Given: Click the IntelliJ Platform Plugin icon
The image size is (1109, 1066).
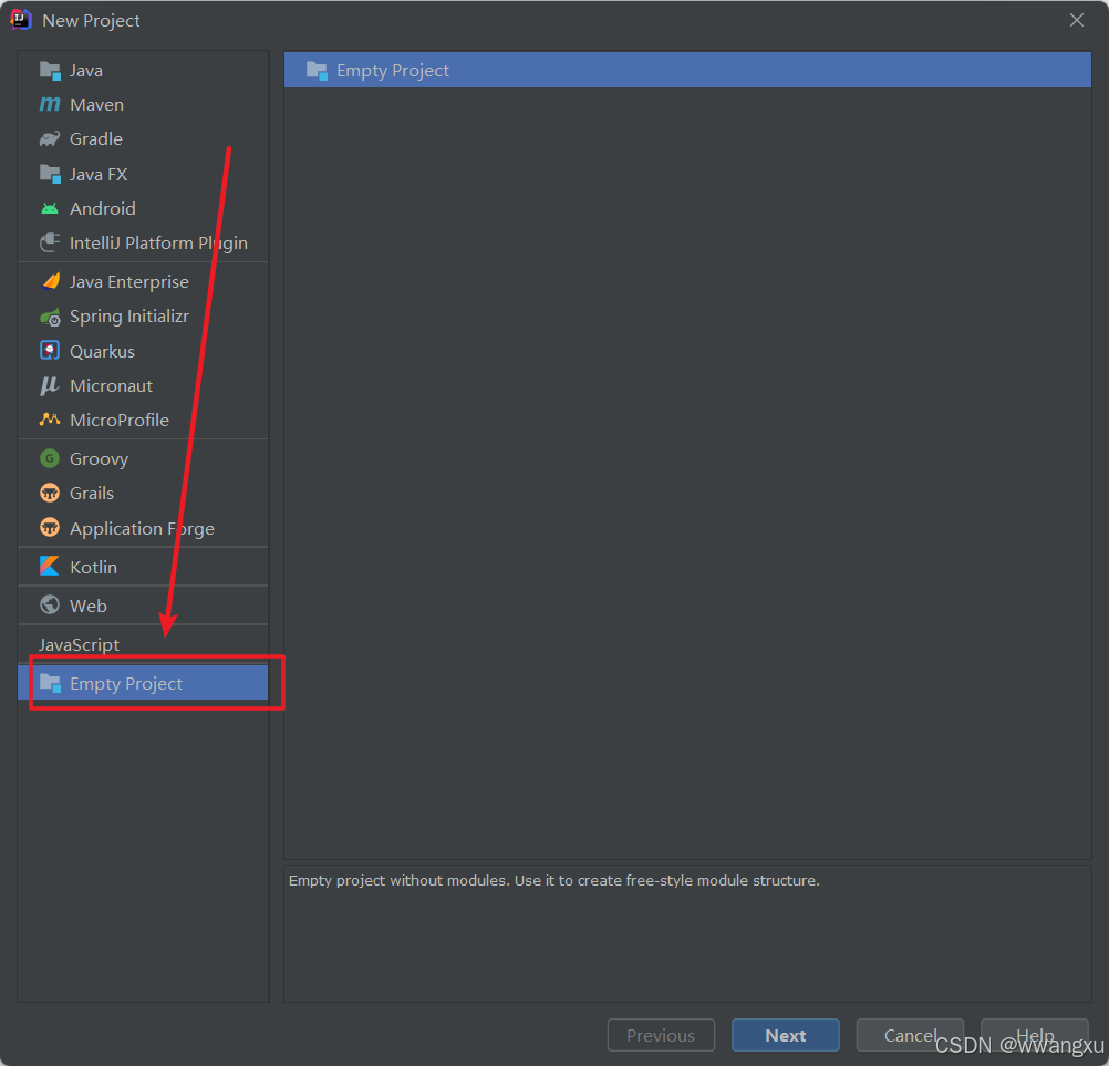Looking at the screenshot, I should pyautogui.click(x=50, y=243).
